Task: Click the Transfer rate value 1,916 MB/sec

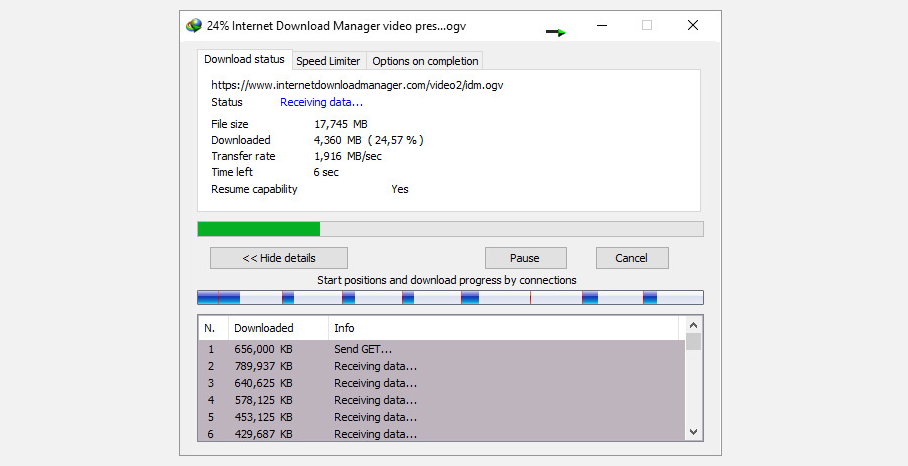Action: point(347,156)
